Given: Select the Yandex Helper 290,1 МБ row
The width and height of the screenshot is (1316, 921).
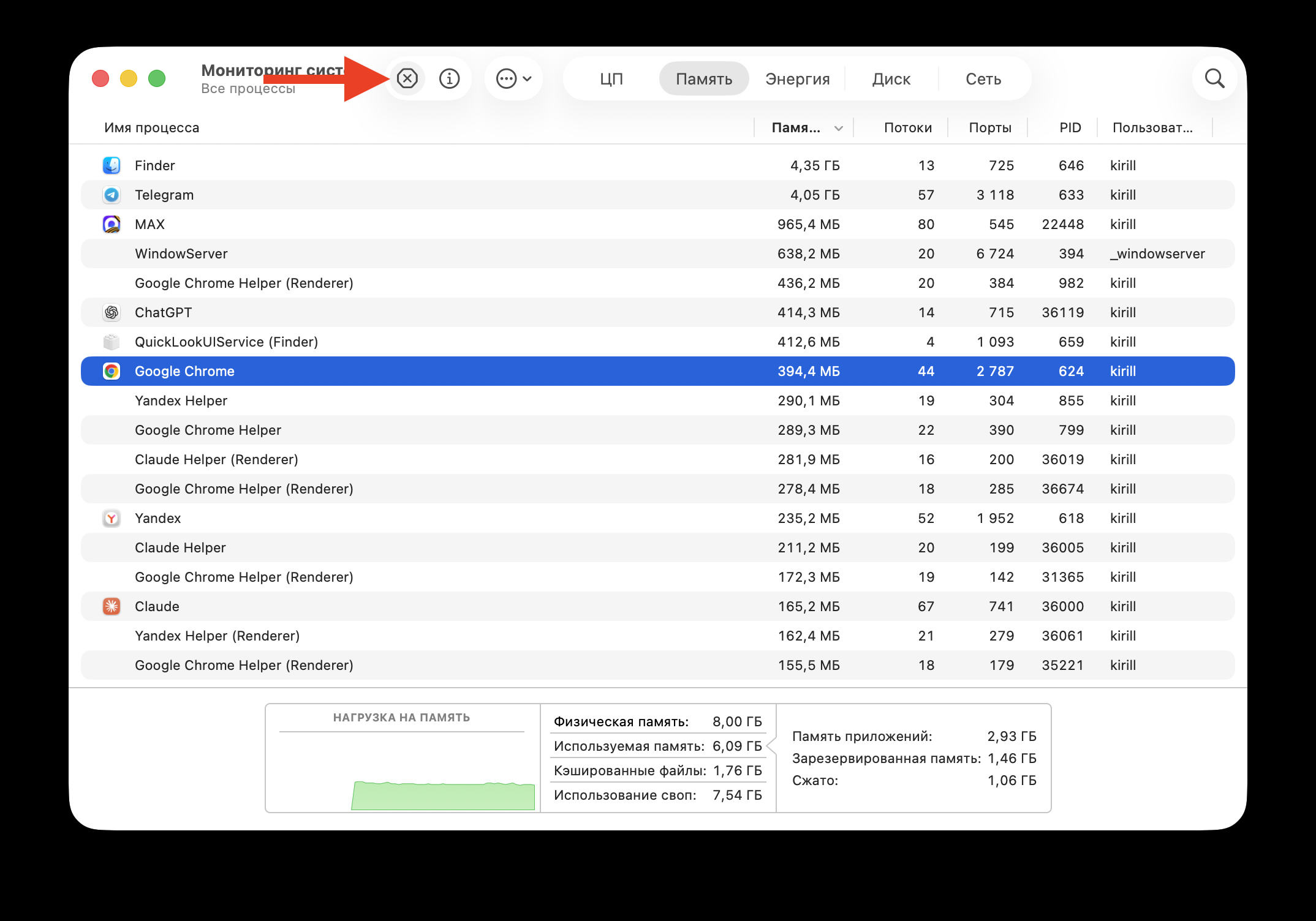Looking at the screenshot, I should pyautogui.click(x=657, y=400).
